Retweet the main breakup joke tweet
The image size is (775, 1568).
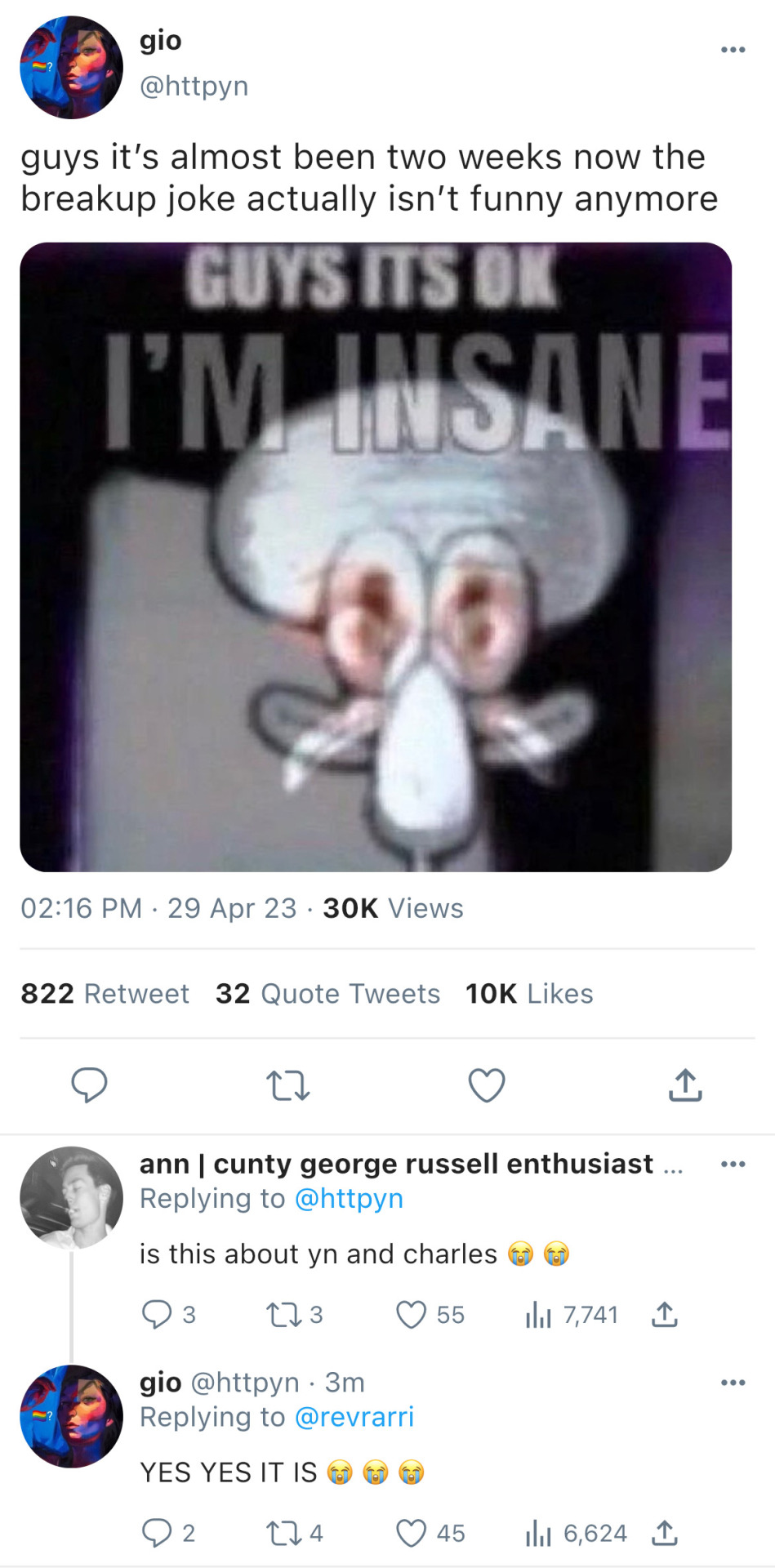pyautogui.click(x=287, y=1085)
